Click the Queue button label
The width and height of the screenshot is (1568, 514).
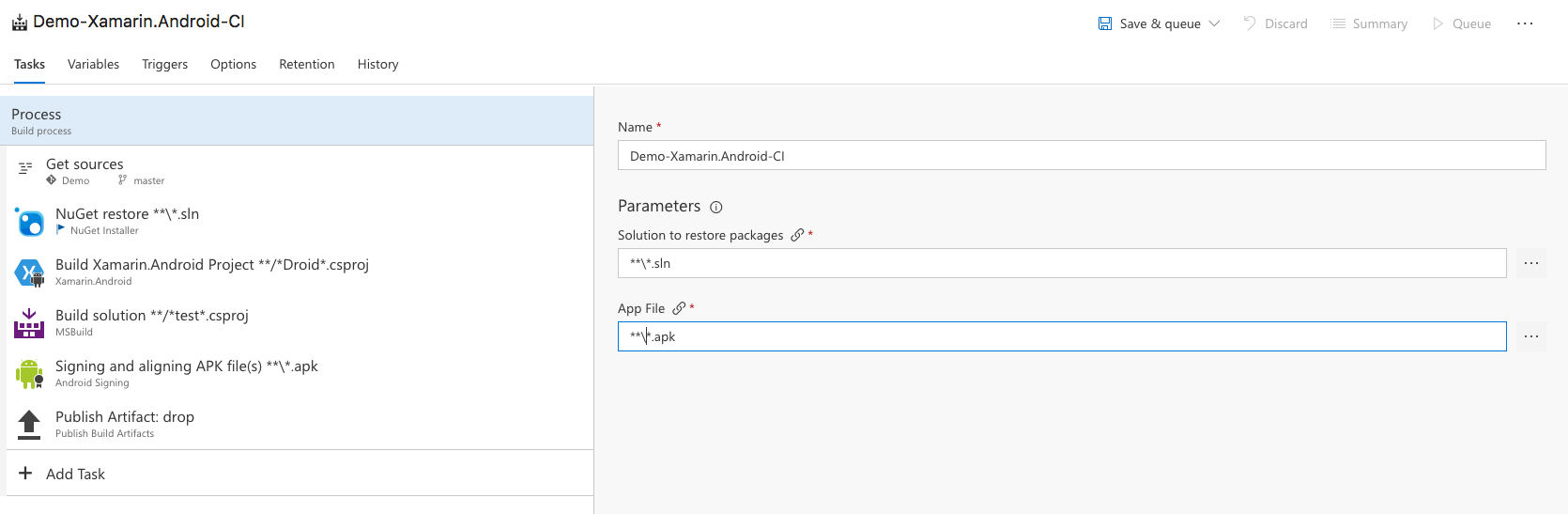tap(1471, 23)
